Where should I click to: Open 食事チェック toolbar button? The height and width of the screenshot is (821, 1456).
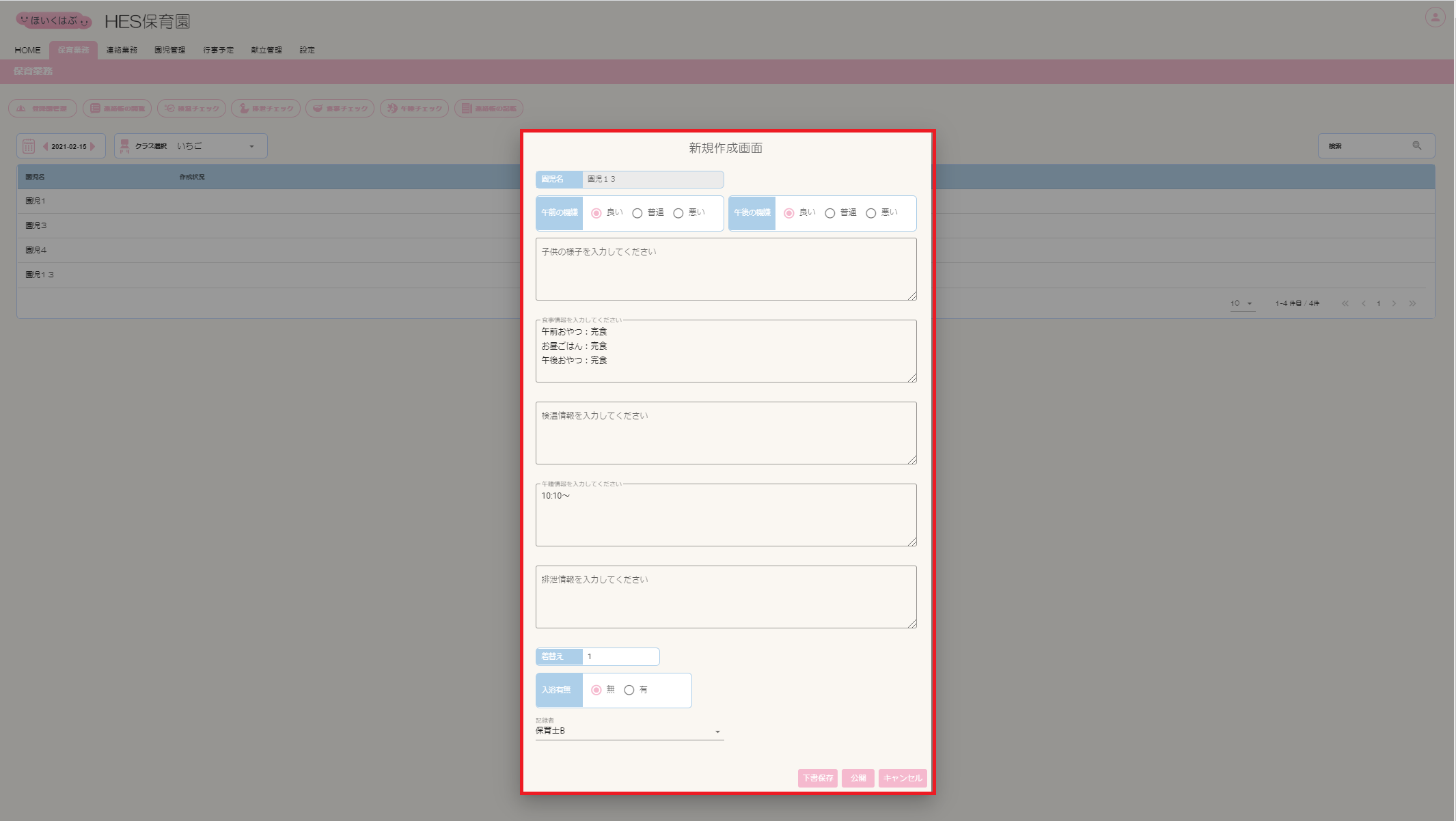click(340, 109)
